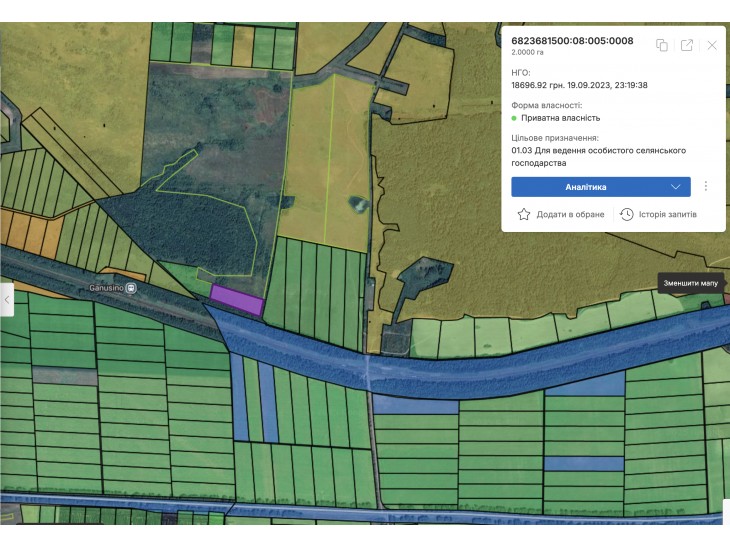Click cadastral number 6823681500:08:005:0008

[572, 41]
